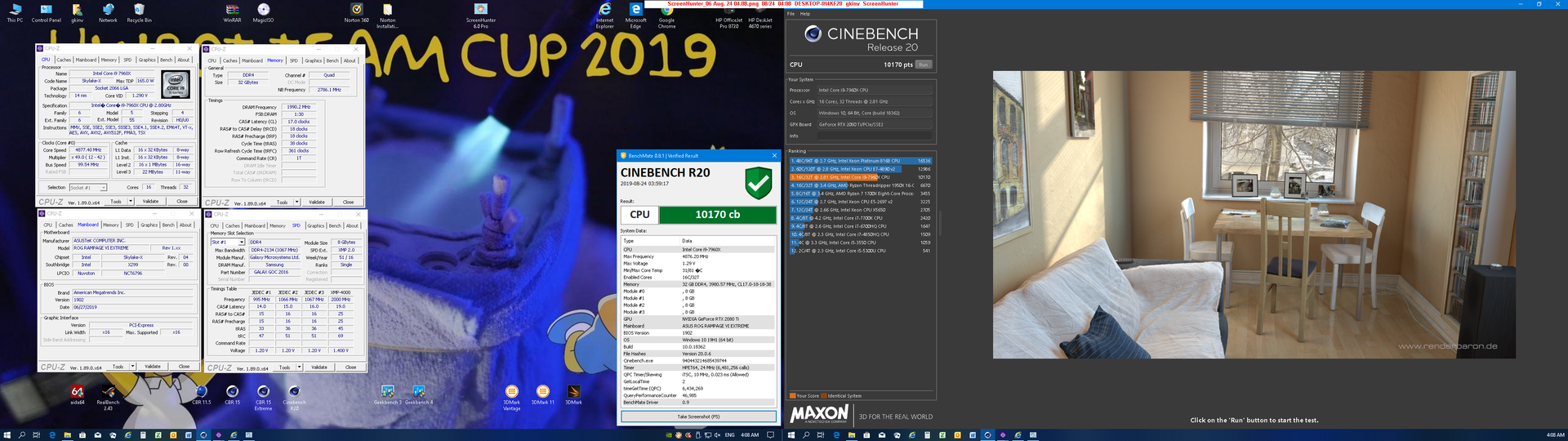Launch the WinRAR desktop shortcut
Viewport: 1568px width, 441px height.
pyautogui.click(x=232, y=13)
